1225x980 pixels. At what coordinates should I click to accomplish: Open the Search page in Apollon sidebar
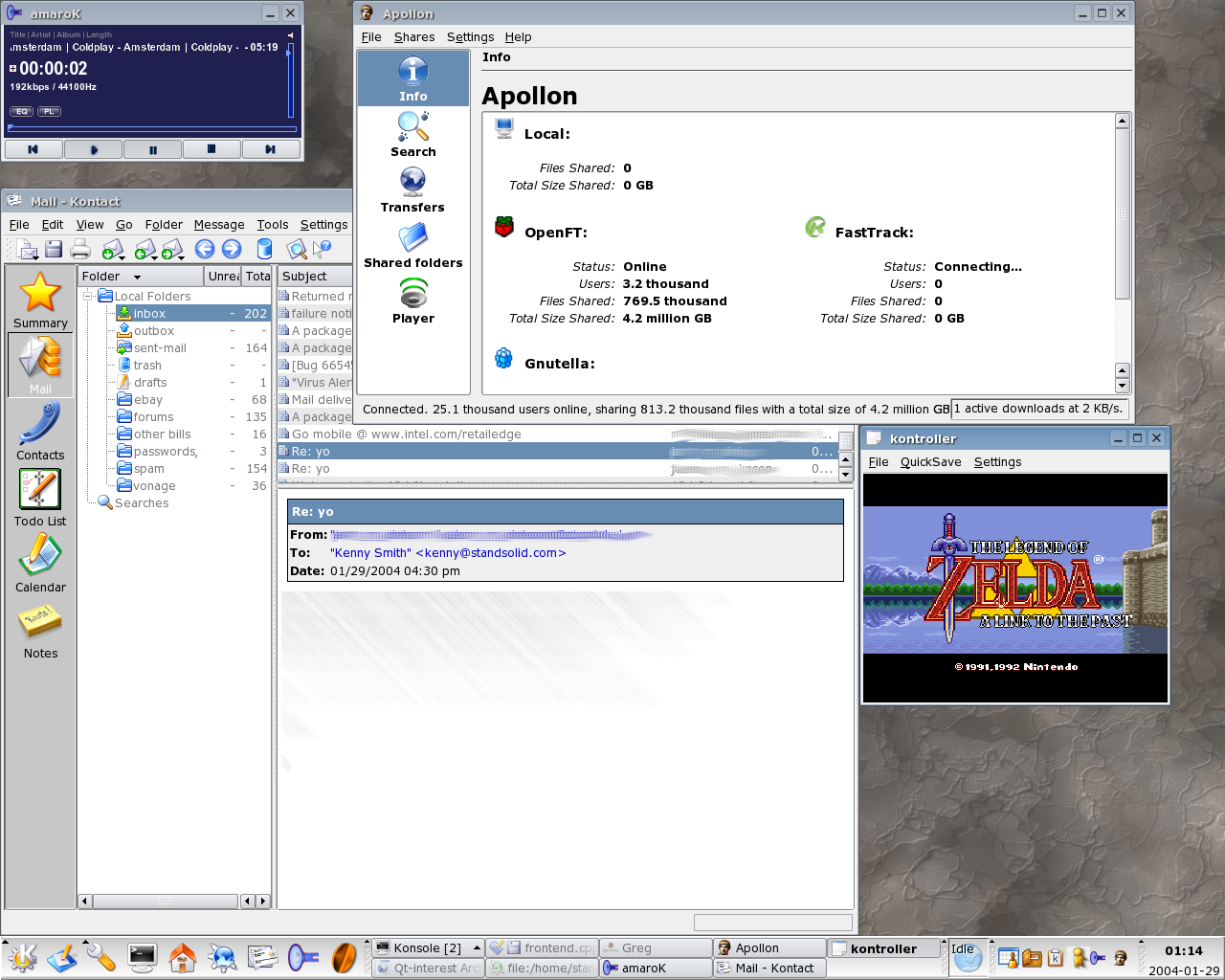412,135
